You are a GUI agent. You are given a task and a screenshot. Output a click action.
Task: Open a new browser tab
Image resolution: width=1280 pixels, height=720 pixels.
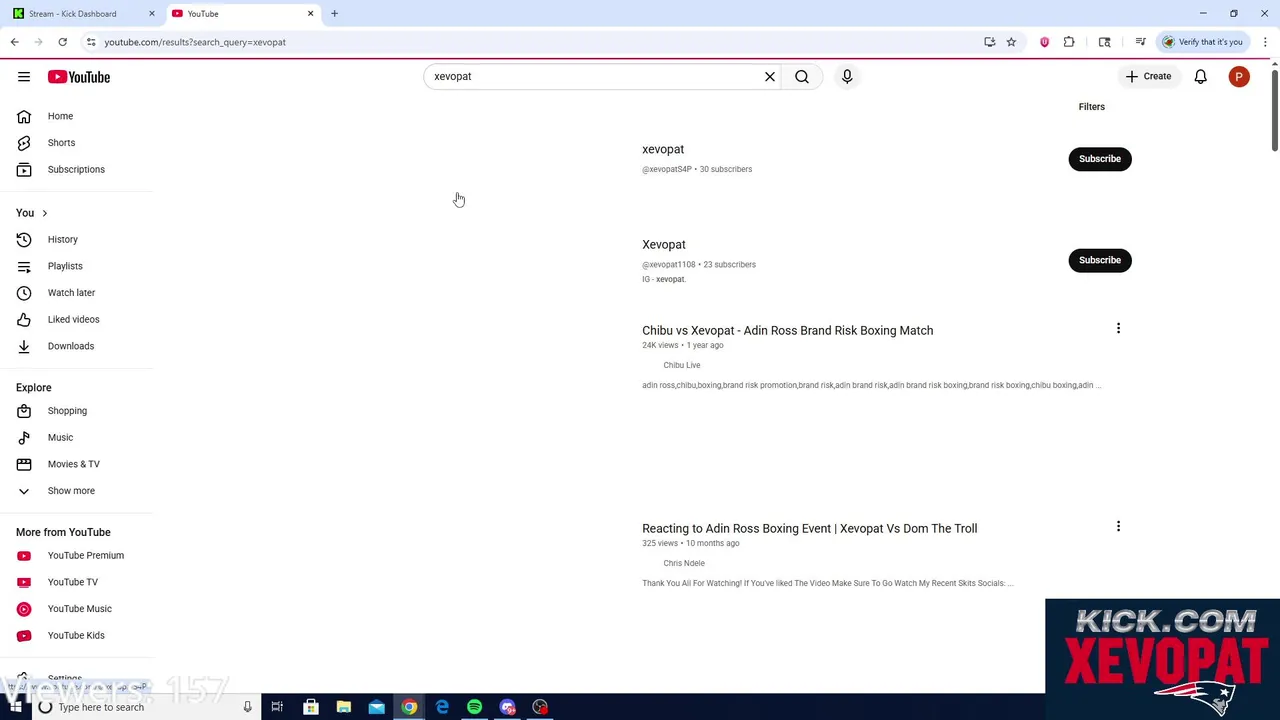tap(334, 13)
